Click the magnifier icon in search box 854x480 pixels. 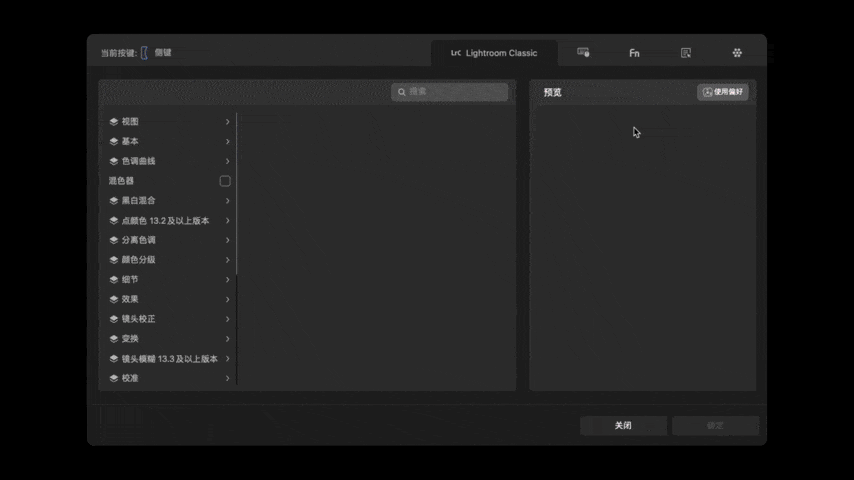pos(401,92)
